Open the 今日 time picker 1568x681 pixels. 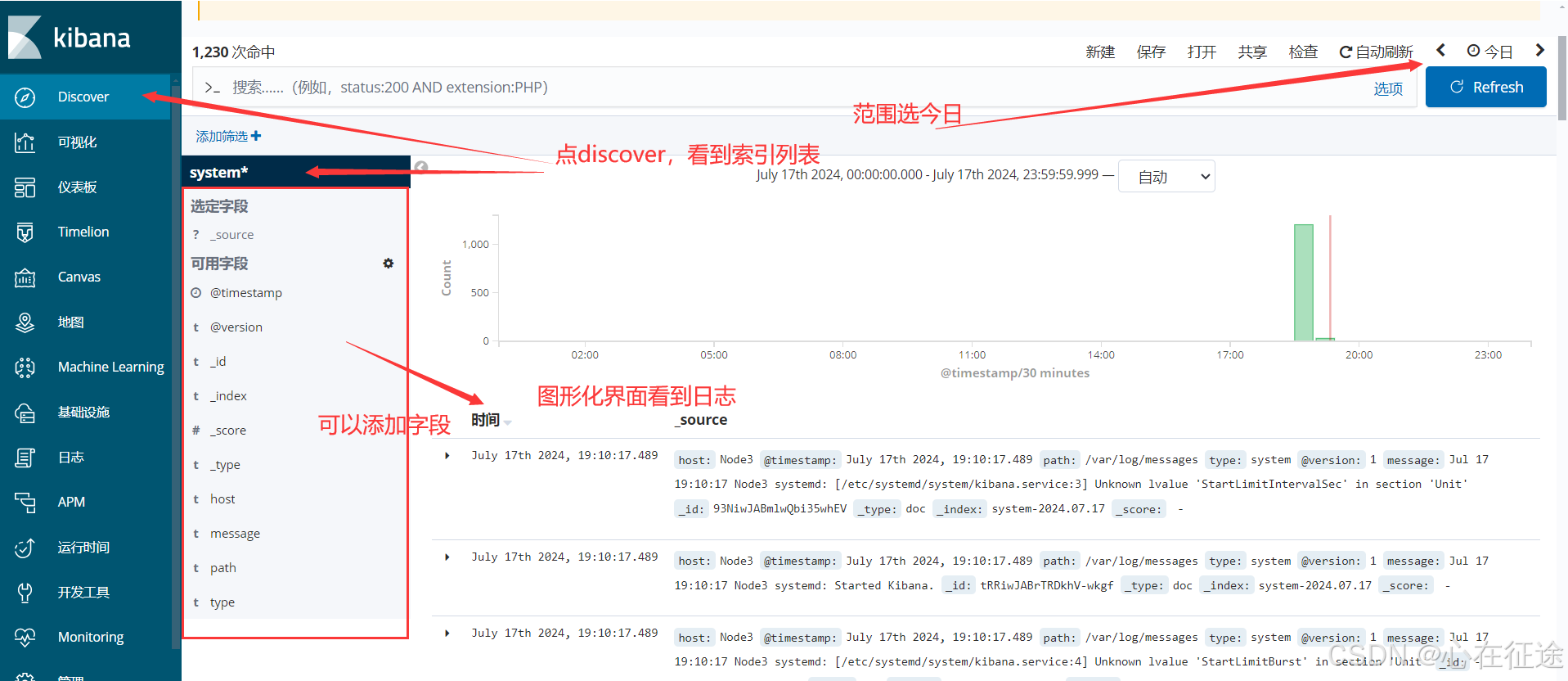click(x=1489, y=52)
